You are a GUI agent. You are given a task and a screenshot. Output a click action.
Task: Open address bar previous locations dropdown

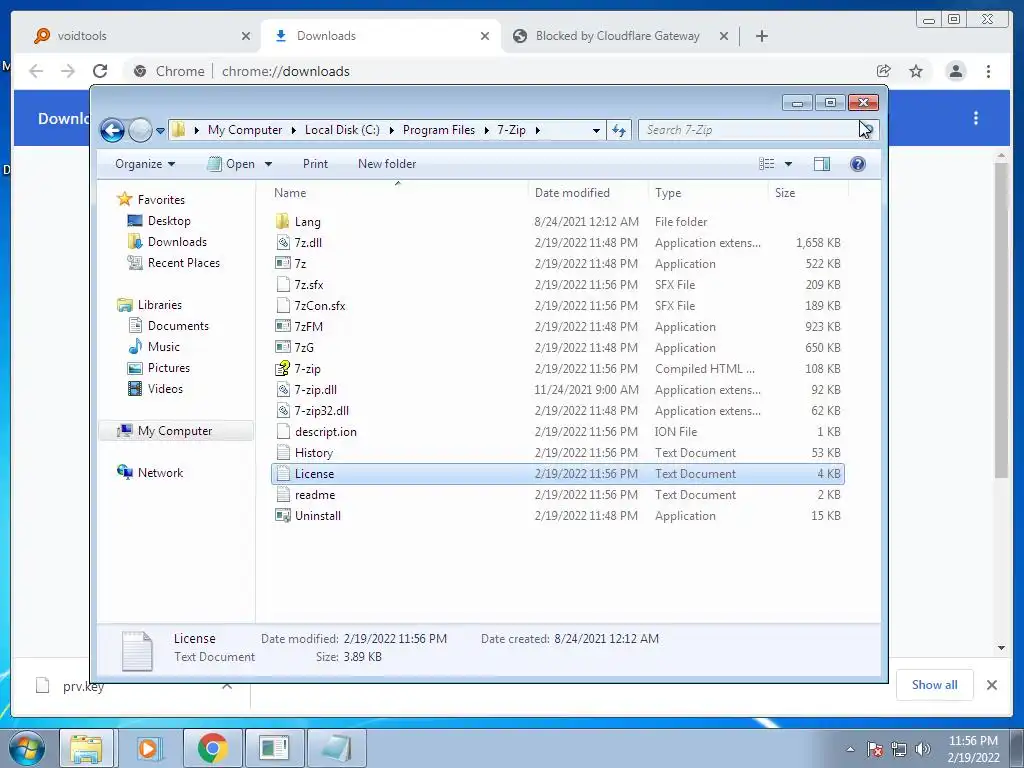596,130
